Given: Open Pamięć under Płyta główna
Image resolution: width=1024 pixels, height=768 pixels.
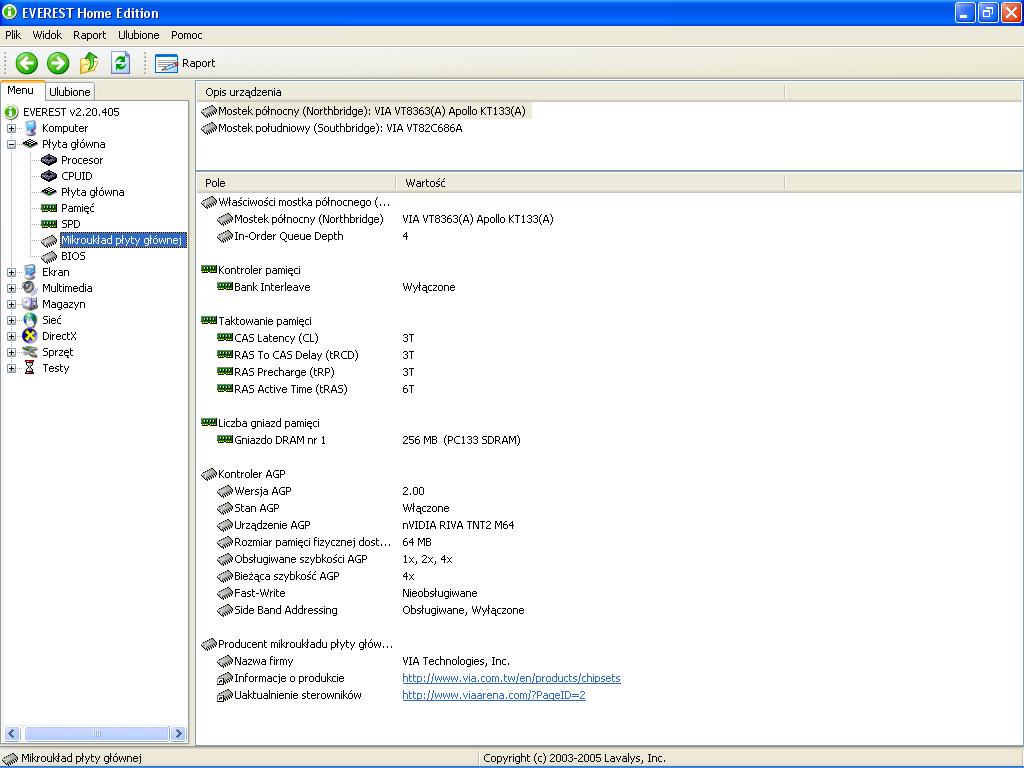Looking at the screenshot, I should click(77, 208).
